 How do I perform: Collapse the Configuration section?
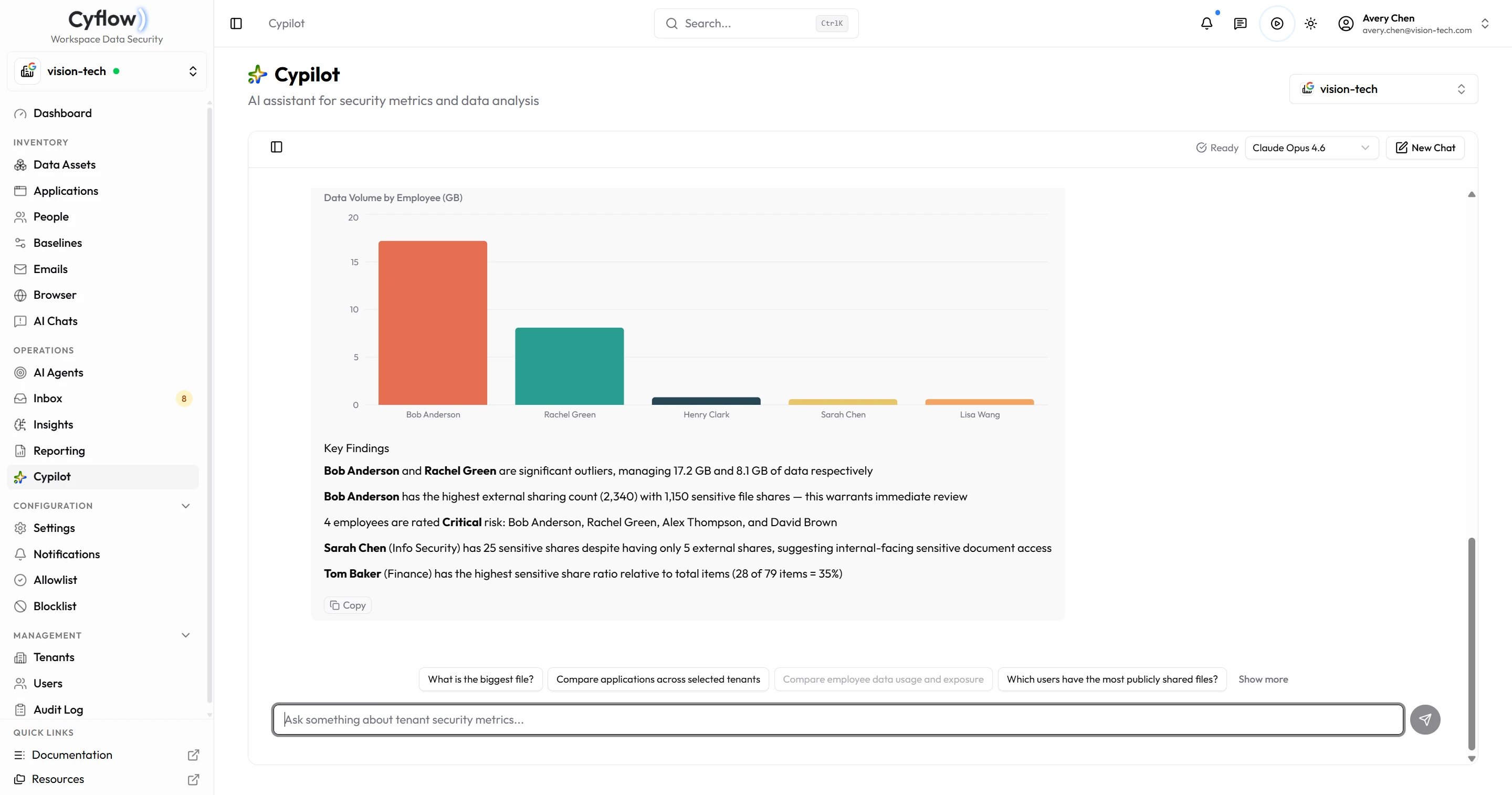(185, 506)
